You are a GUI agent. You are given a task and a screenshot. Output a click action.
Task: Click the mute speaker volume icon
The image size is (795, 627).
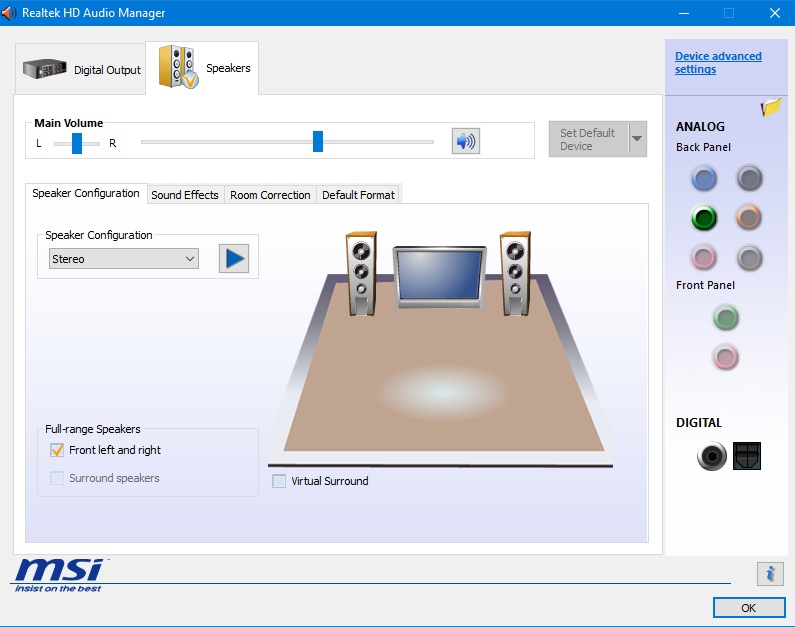[x=465, y=141]
